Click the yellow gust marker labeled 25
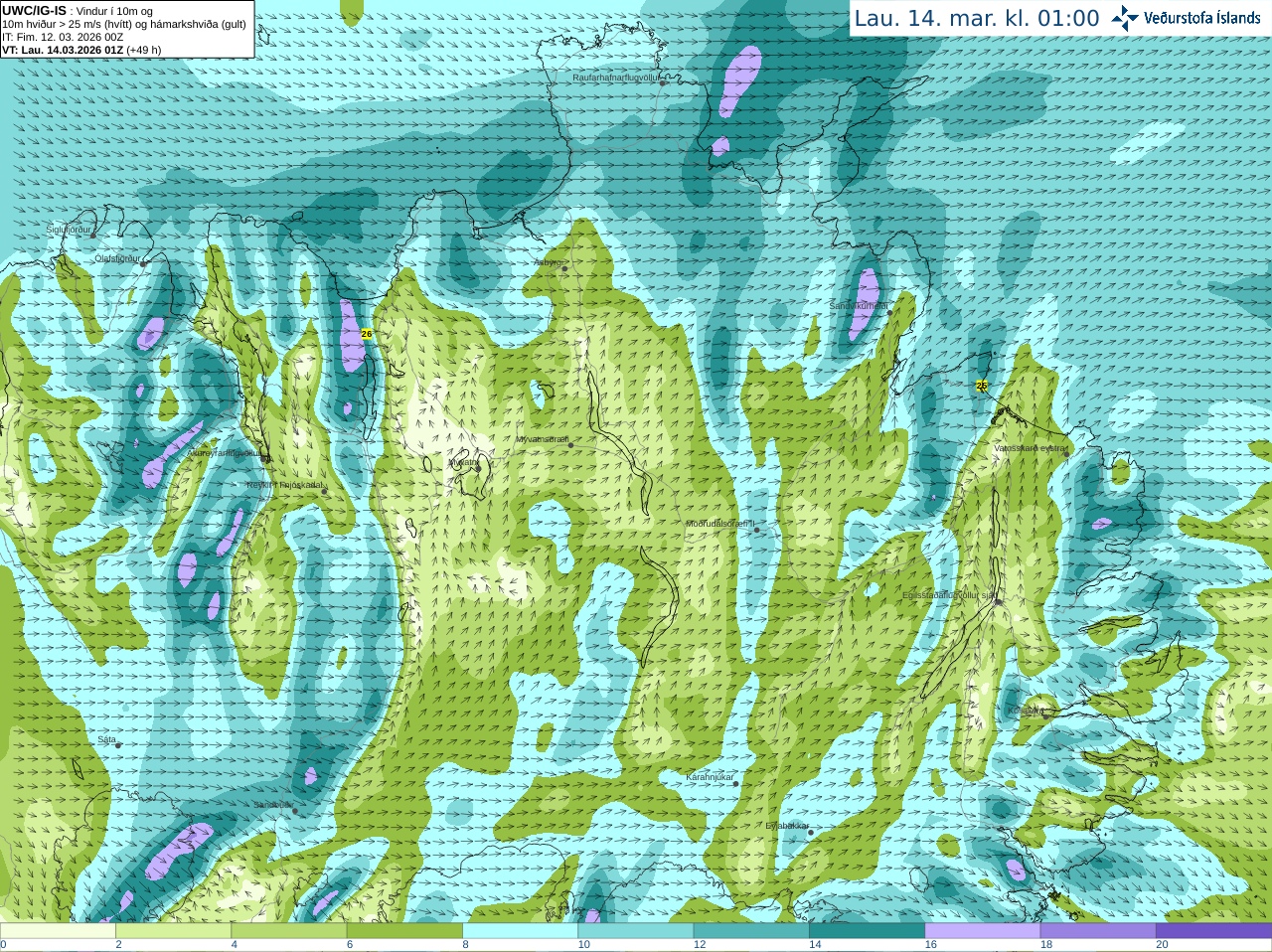Viewport: 1272px width, 952px height. pyautogui.click(x=982, y=385)
